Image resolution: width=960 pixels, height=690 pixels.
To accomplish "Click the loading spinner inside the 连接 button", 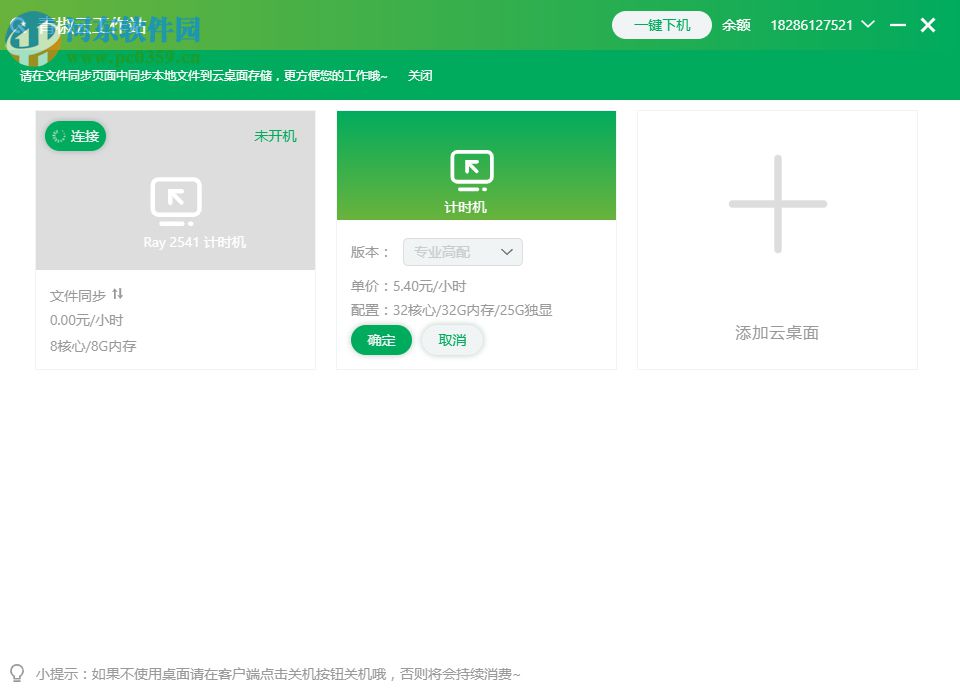I will tap(60, 136).
